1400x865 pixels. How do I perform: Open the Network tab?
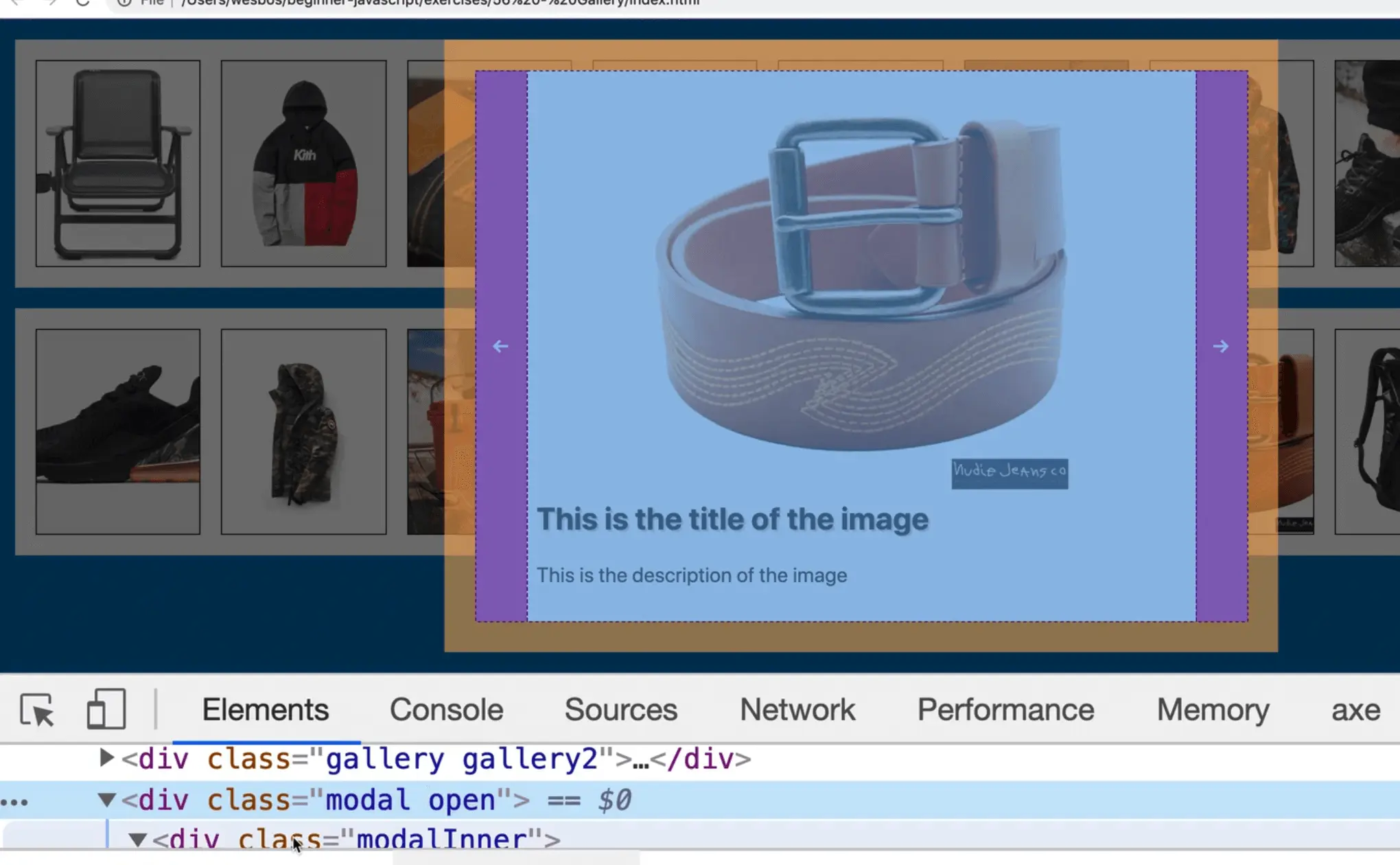point(797,710)
